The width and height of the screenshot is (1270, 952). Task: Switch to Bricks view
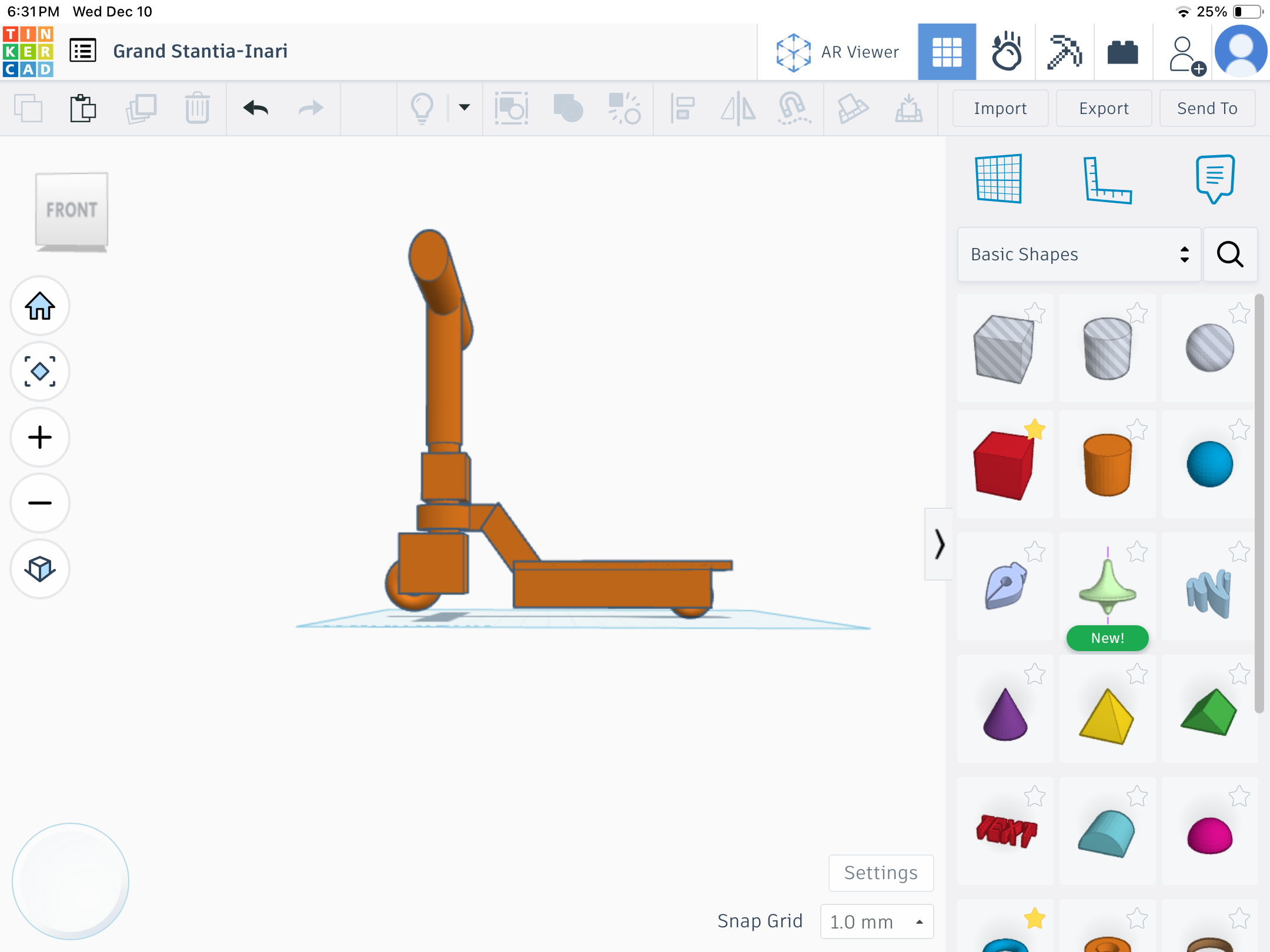point(1122,52)
